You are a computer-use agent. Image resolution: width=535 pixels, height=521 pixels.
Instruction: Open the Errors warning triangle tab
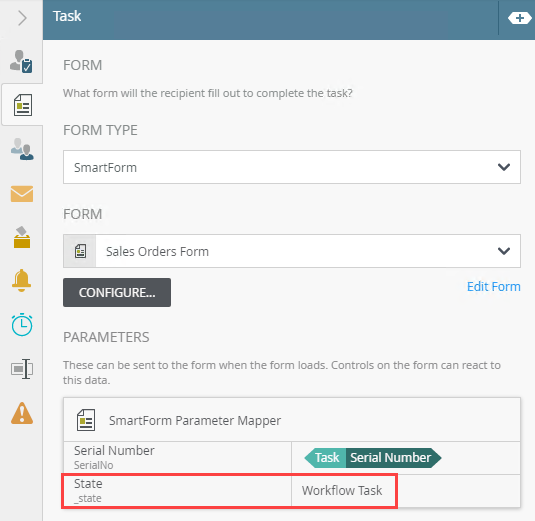coord(22,413)
